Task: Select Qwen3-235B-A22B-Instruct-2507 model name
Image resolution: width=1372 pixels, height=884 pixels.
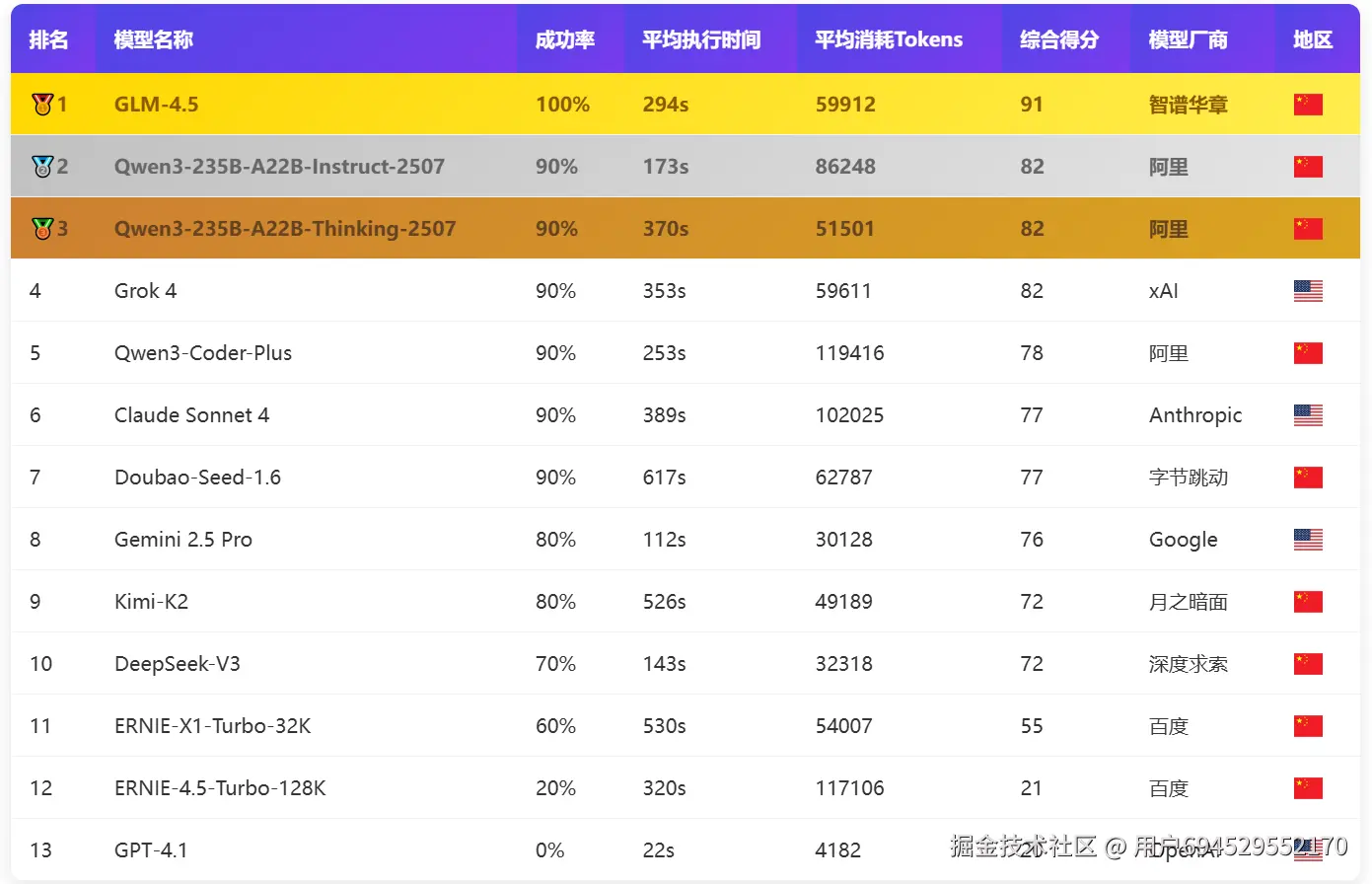Action: (x=279, y=167)
